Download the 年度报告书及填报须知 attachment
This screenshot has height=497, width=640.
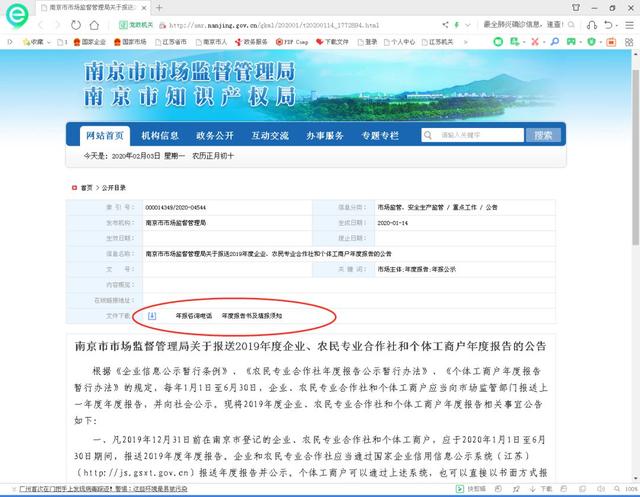coord(252,316)
